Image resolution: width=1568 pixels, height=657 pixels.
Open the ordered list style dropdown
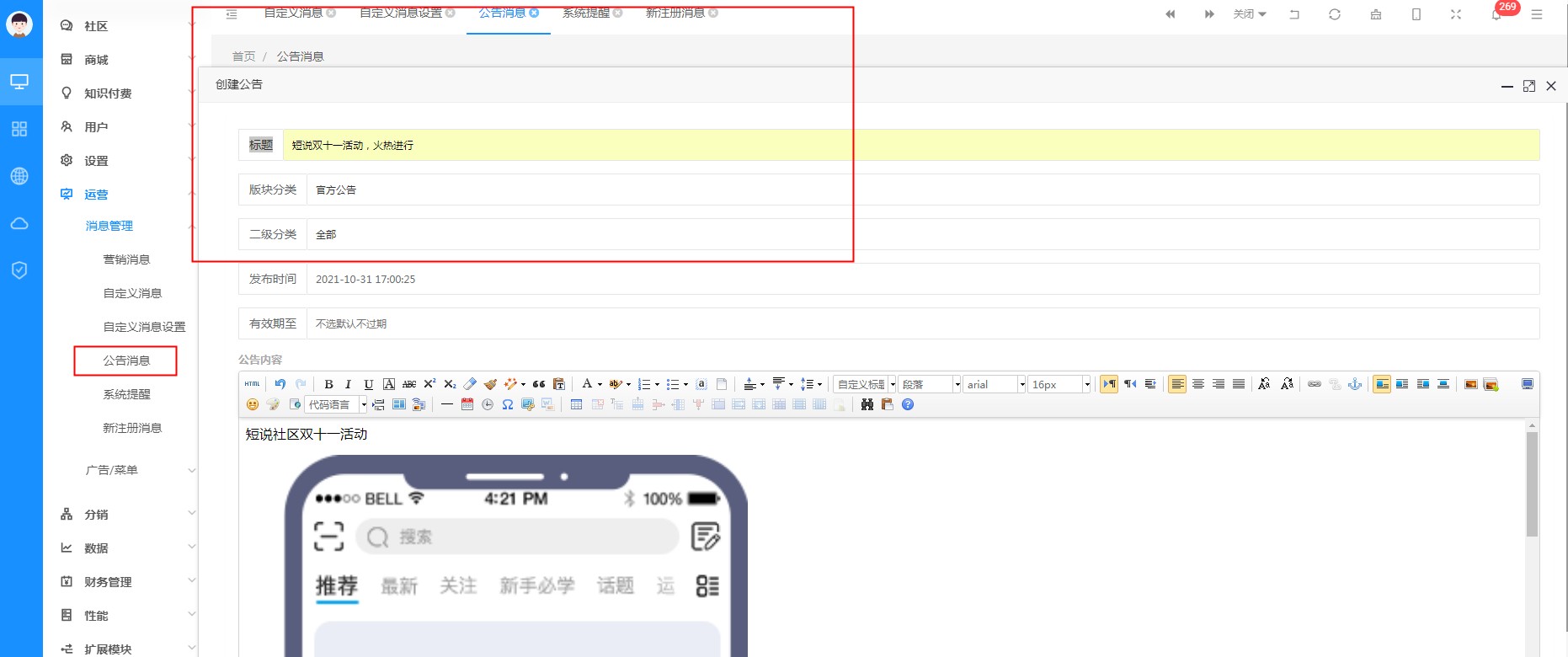click(657, 384)
